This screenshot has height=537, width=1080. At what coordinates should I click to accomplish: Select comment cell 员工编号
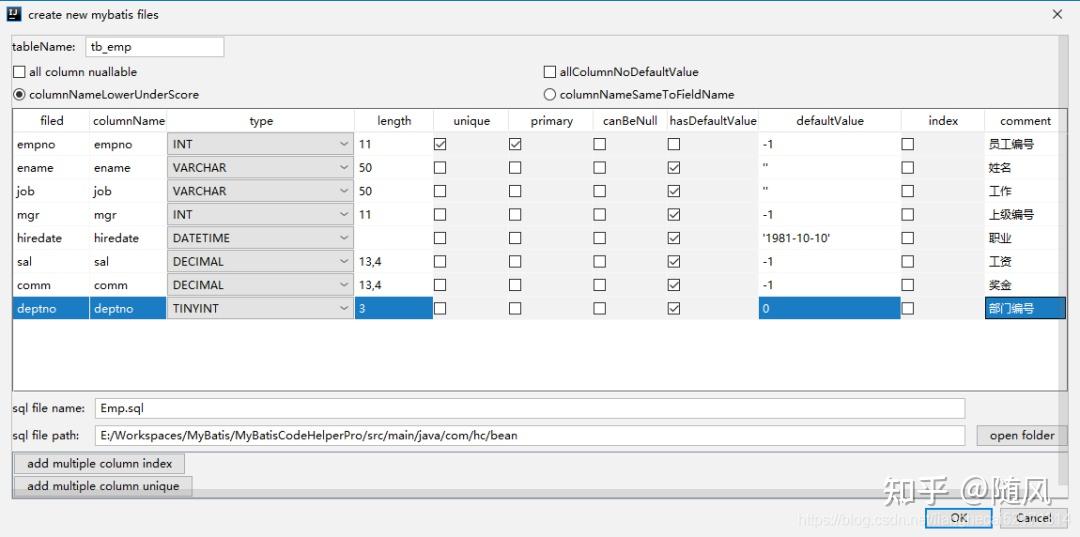[x=1026, y=144]
